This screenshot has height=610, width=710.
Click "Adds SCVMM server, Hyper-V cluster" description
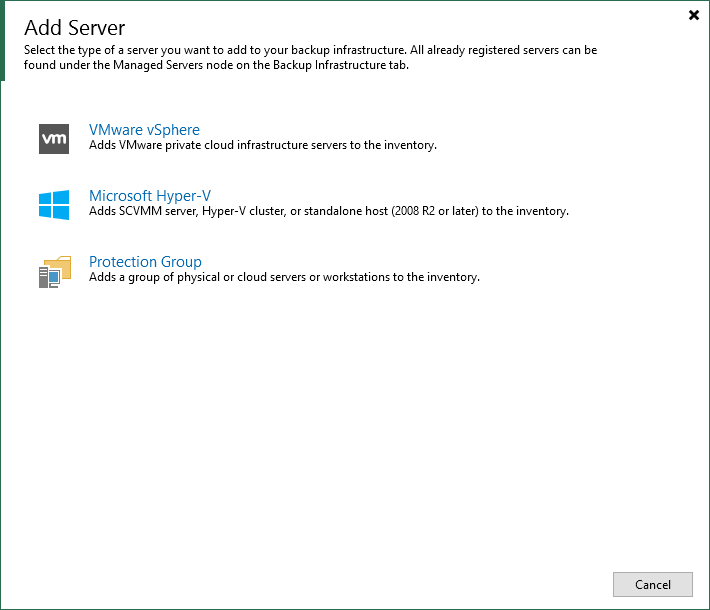click(329, 211)
